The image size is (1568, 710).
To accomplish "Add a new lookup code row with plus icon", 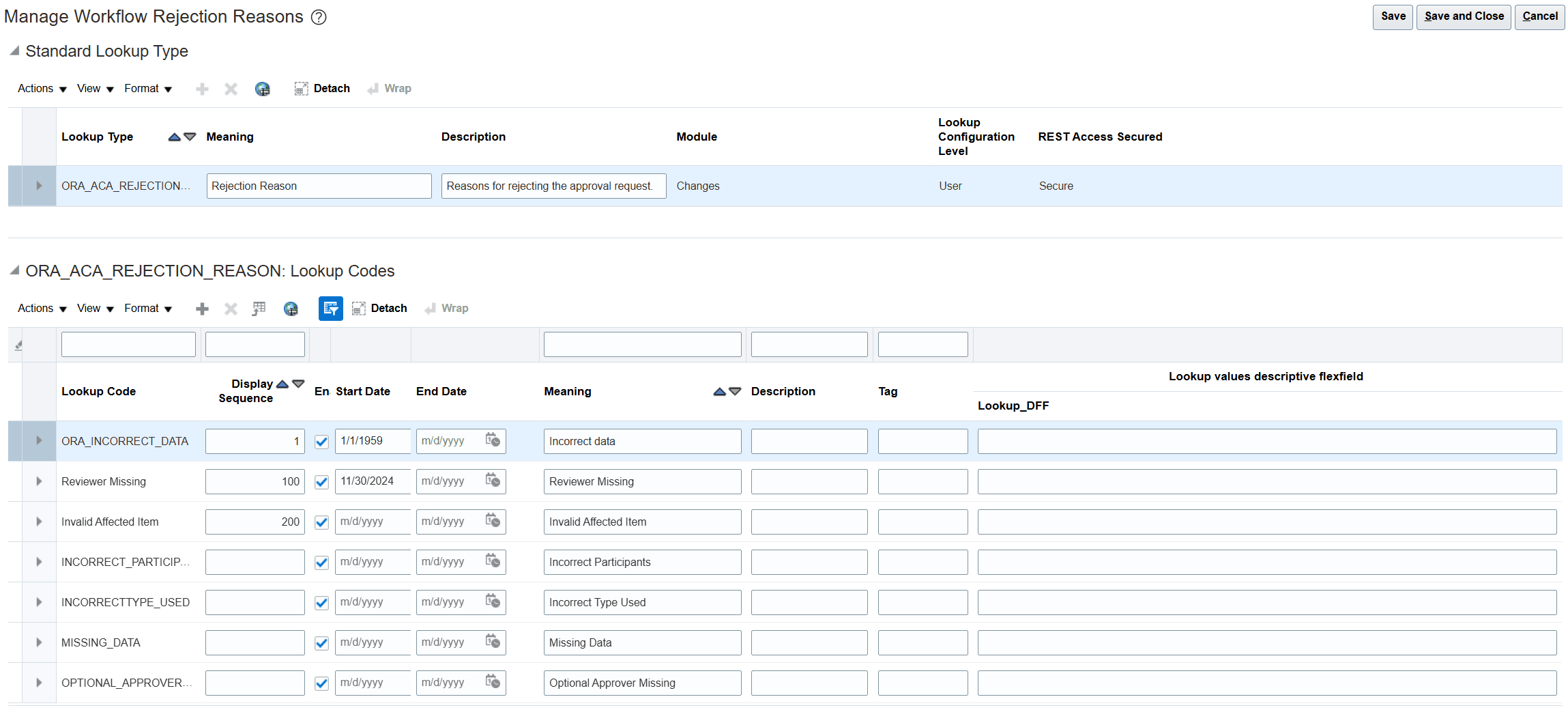I will pyautogui.click(x=202, y=309).
